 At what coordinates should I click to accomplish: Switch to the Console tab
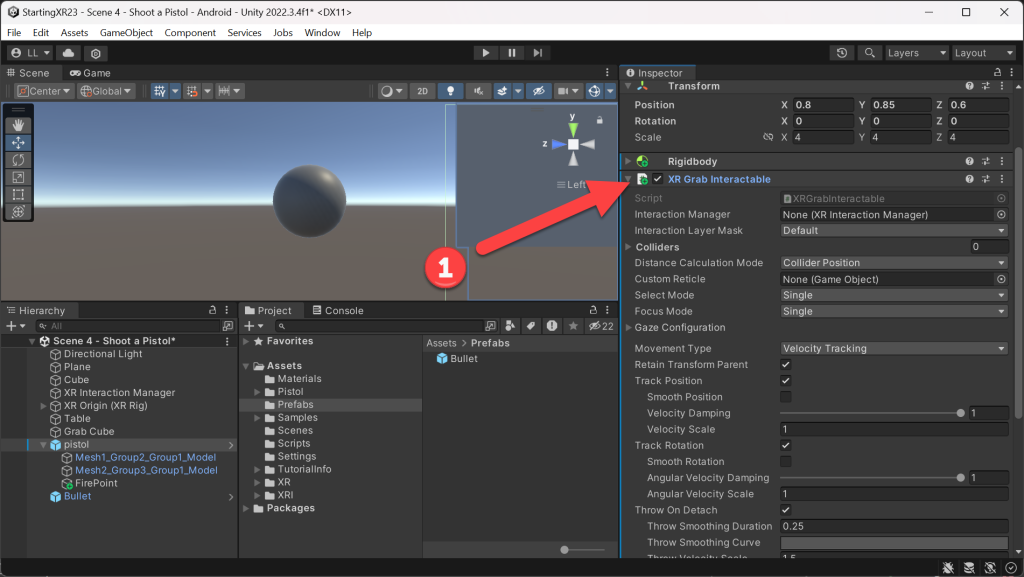pos(338,310)
